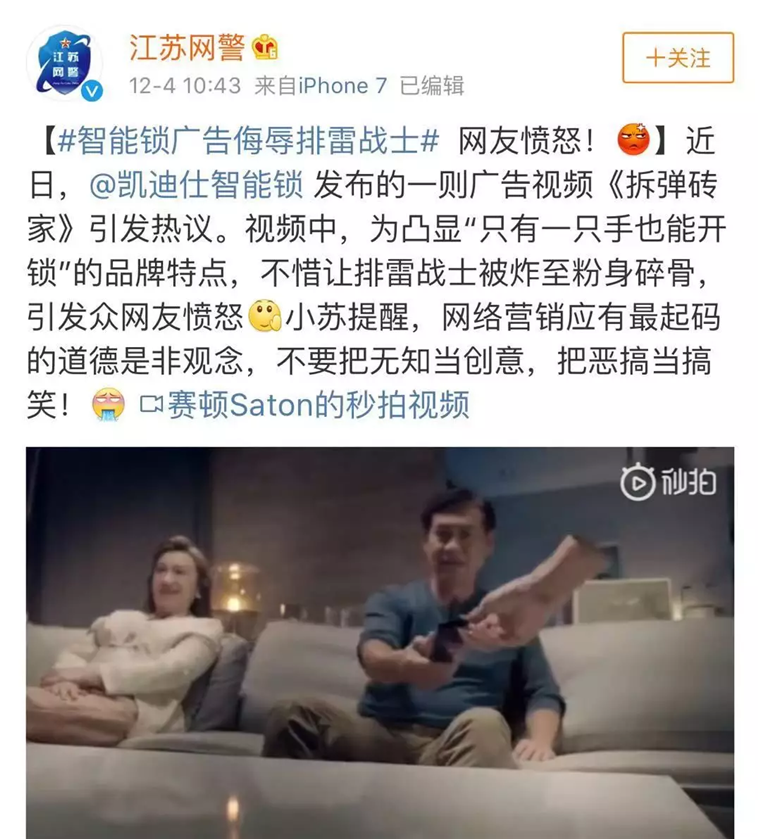Click the angry red face emoji
This screenshot has width=760, height=839.
[633, 140]
